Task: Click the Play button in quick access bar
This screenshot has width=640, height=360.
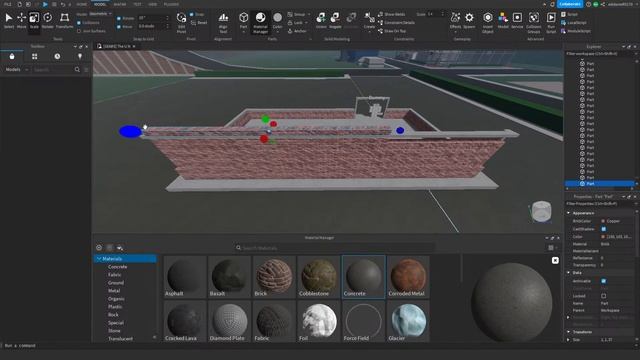Action: [x=45, y=4]
